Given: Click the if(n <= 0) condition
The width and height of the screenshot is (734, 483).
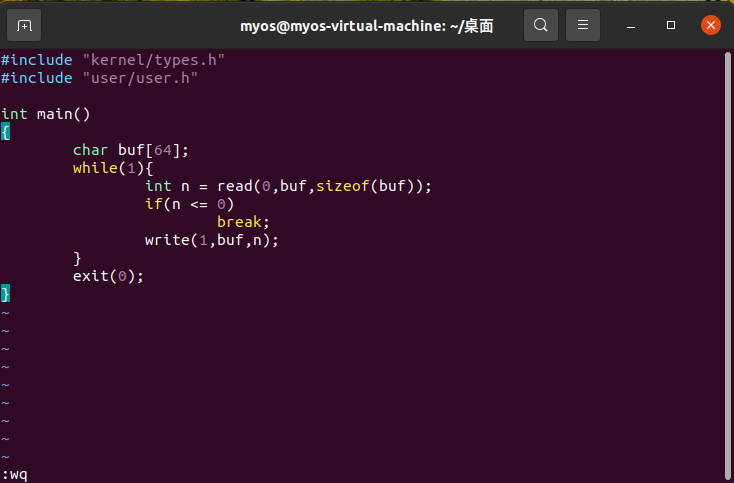Looking at the screenshot, I should [x=189, y=204].
